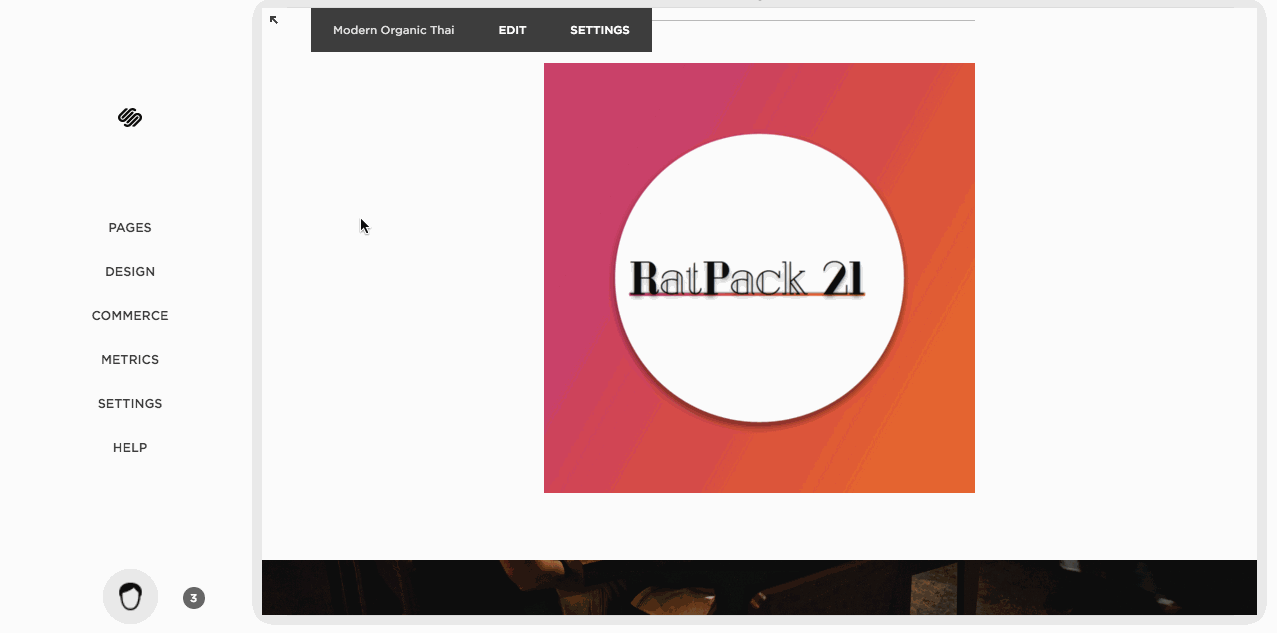The height and width of the screenshot is (633, 1277).
Task: Click the dark banner image below
Action: 759,587
